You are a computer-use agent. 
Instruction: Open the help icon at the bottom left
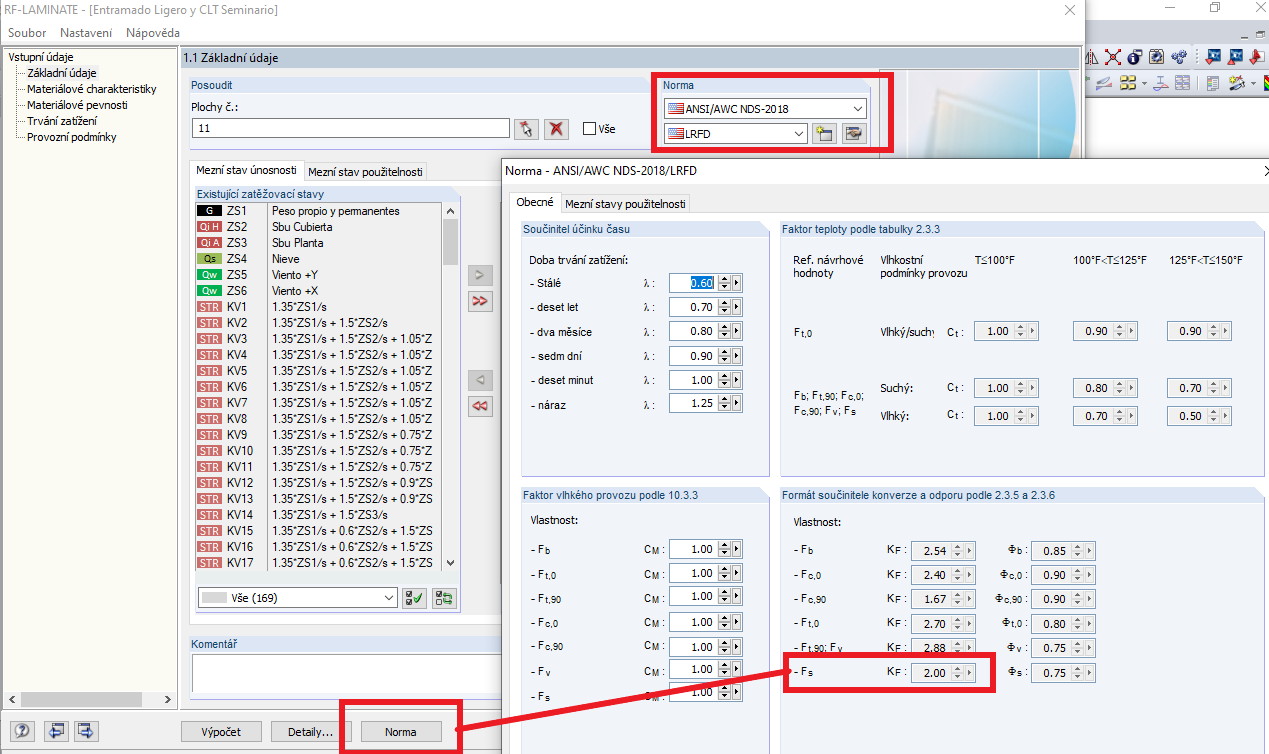tap(24, 730)
